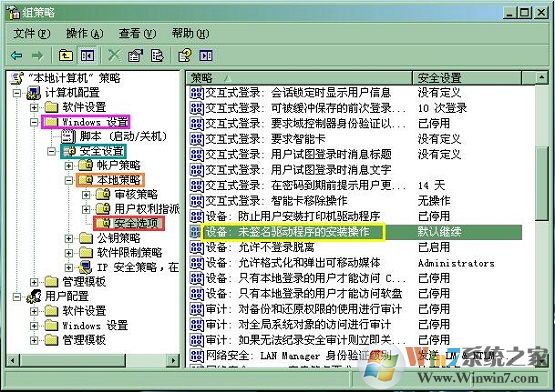Click the Up one level folder icon
Viewport: 555px width, 392px height.
point(66,56)
